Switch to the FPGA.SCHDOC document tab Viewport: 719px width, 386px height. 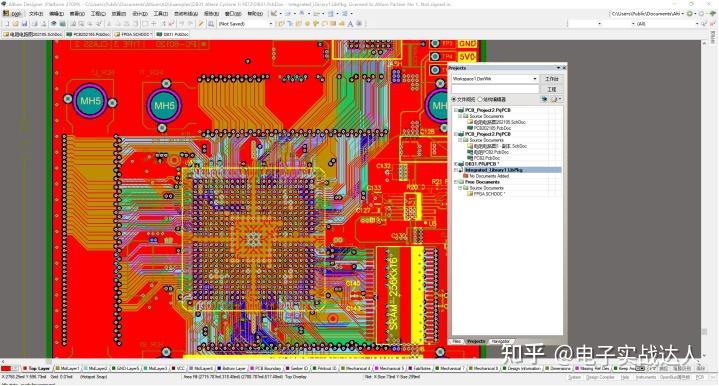pyautogui.click(x=133, y=34)
